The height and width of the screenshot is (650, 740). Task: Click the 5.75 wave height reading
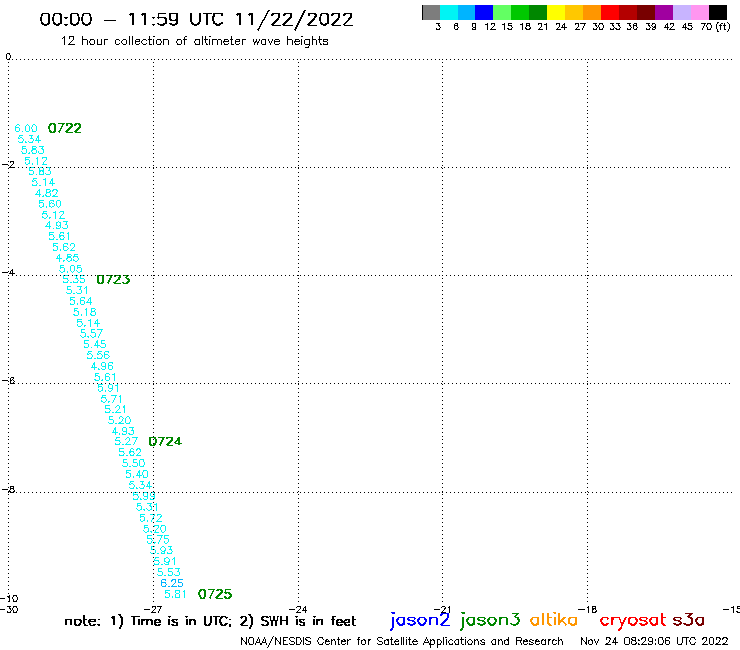click(x=158, y=540)
